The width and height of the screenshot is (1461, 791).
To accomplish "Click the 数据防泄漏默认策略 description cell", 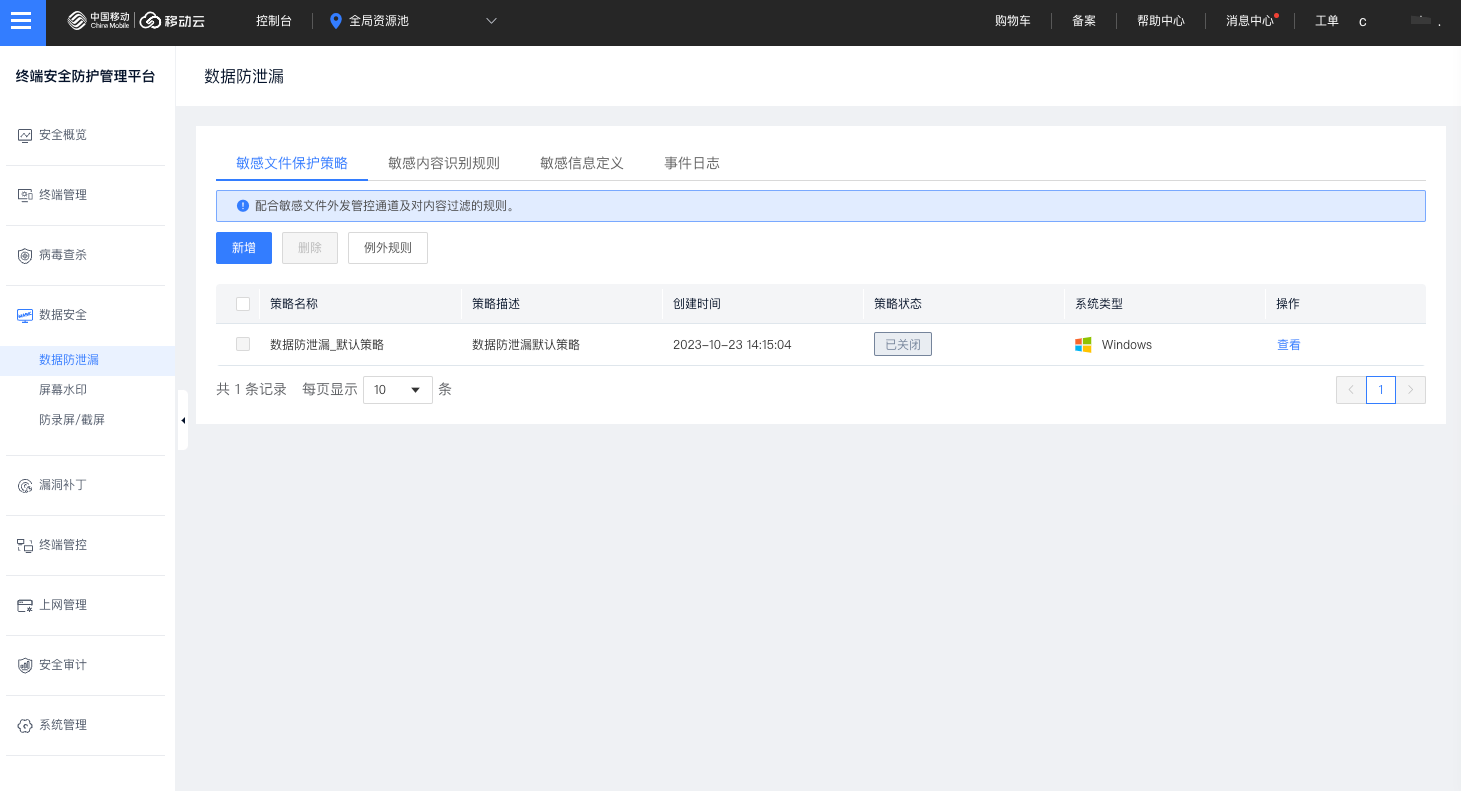I will [x=526, y=345].
